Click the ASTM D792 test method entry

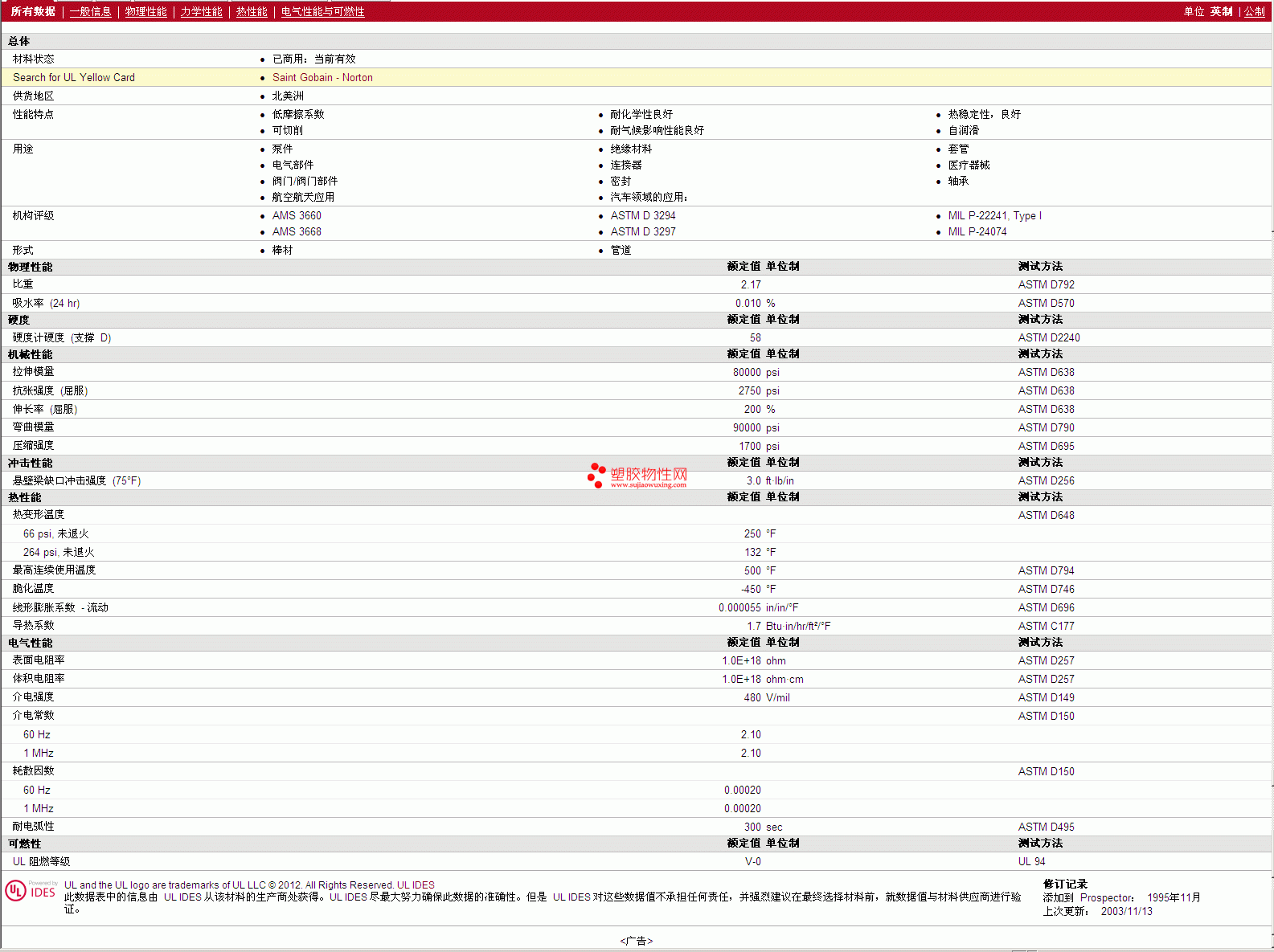(1046, 284)
